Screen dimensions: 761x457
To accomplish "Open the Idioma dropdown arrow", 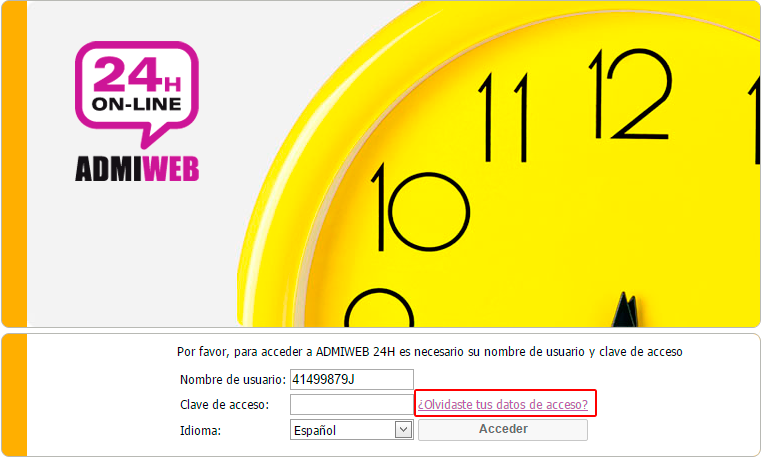I will [x=403, y=430].
